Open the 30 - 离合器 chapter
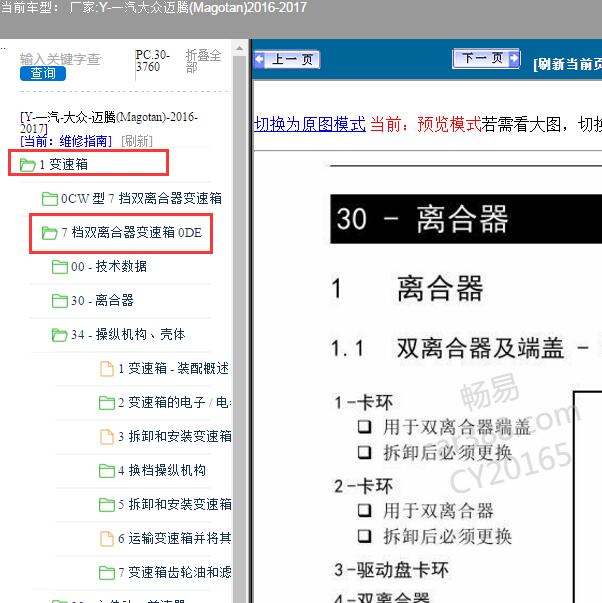The width and height of the screenshot is (602, 603). [102, 300]
